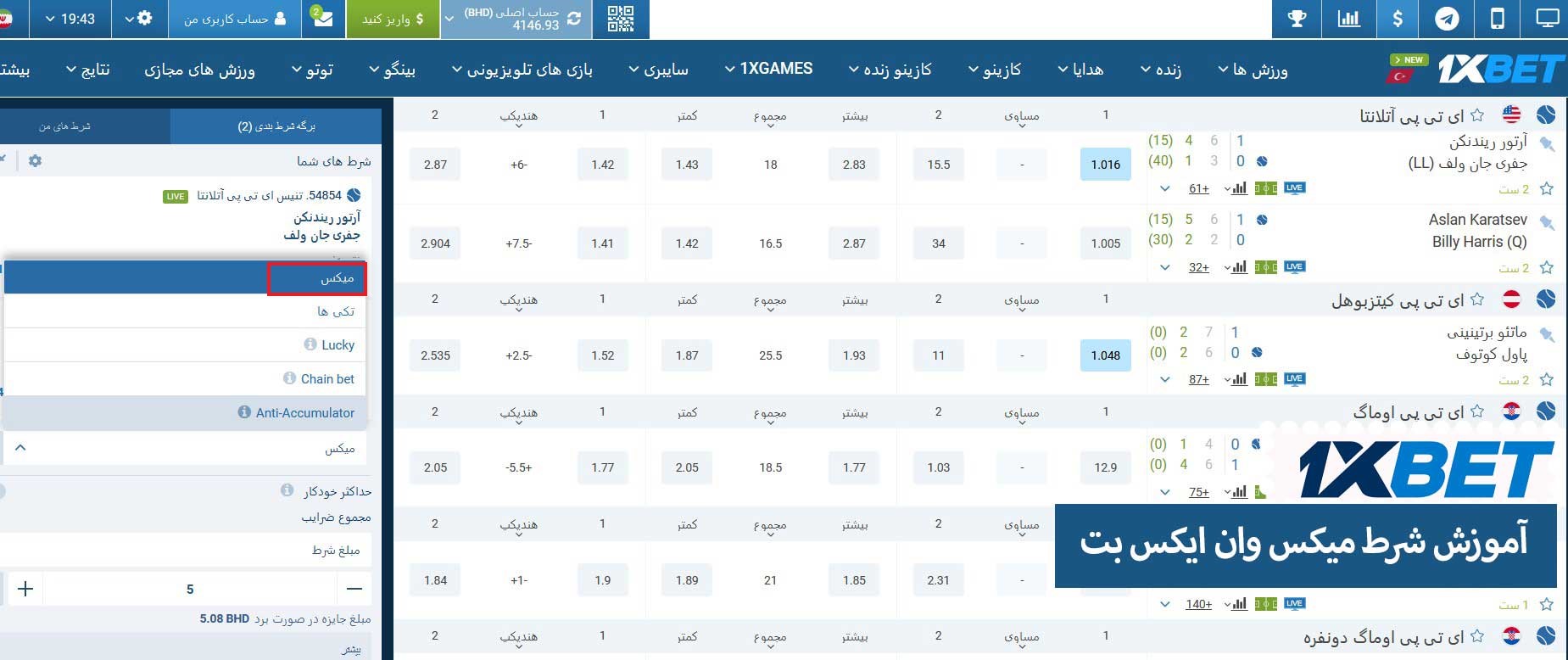1568x660 pixels.
Task: Expand more markets chevron for Aslan Karatsev match
Action: pyautogui.click(x=1165, y=267)
